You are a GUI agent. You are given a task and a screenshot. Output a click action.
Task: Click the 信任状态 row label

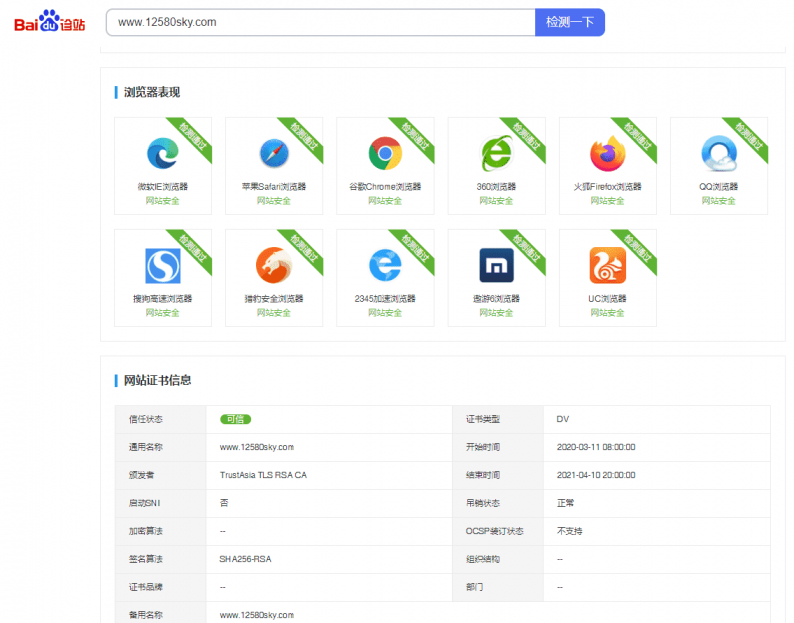click(146, 419)
